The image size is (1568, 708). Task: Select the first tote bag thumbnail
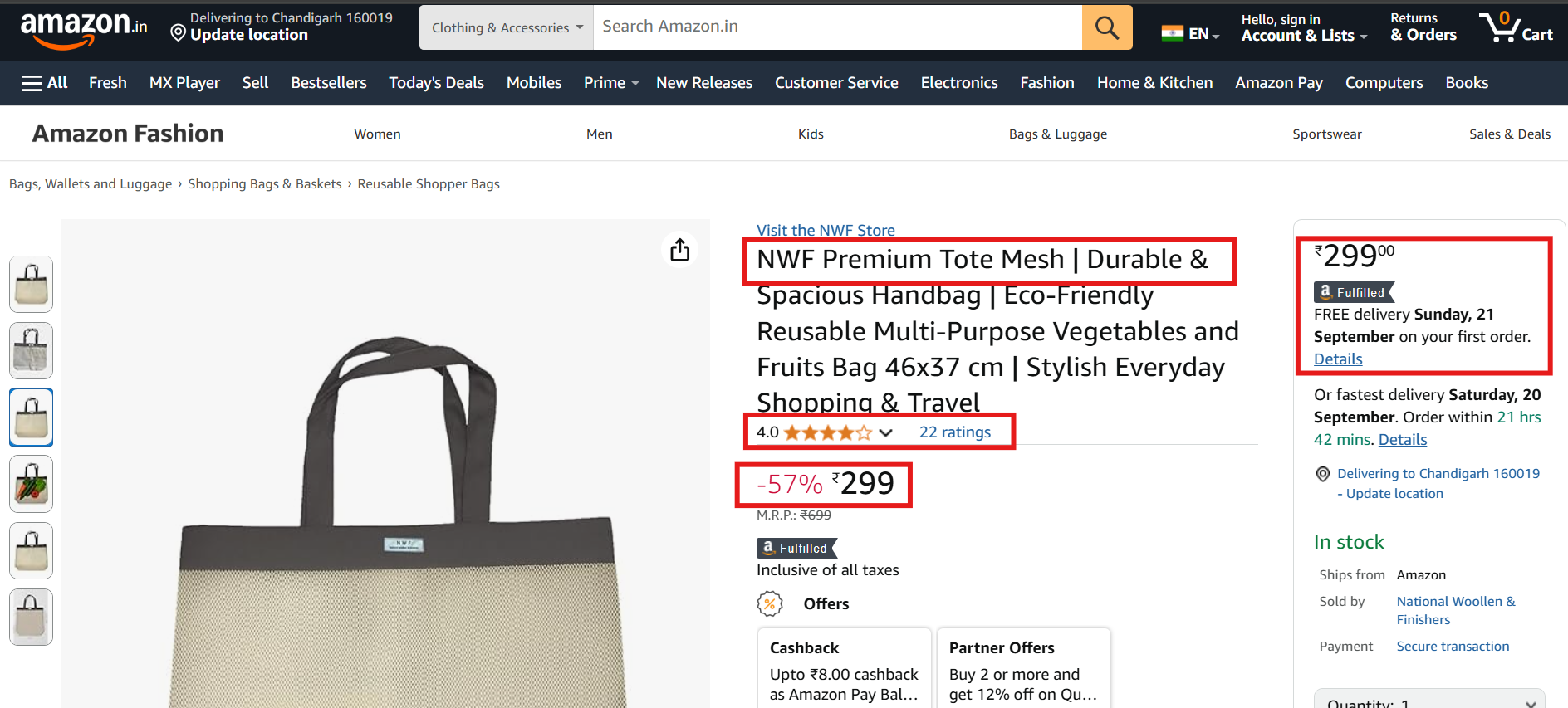32,284
